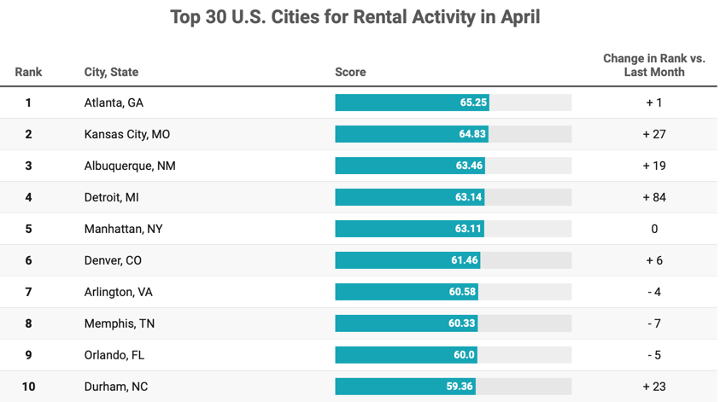720x402 pixels.
Task: Click the Orlando score bar showing 60.0
Action: 405,355
